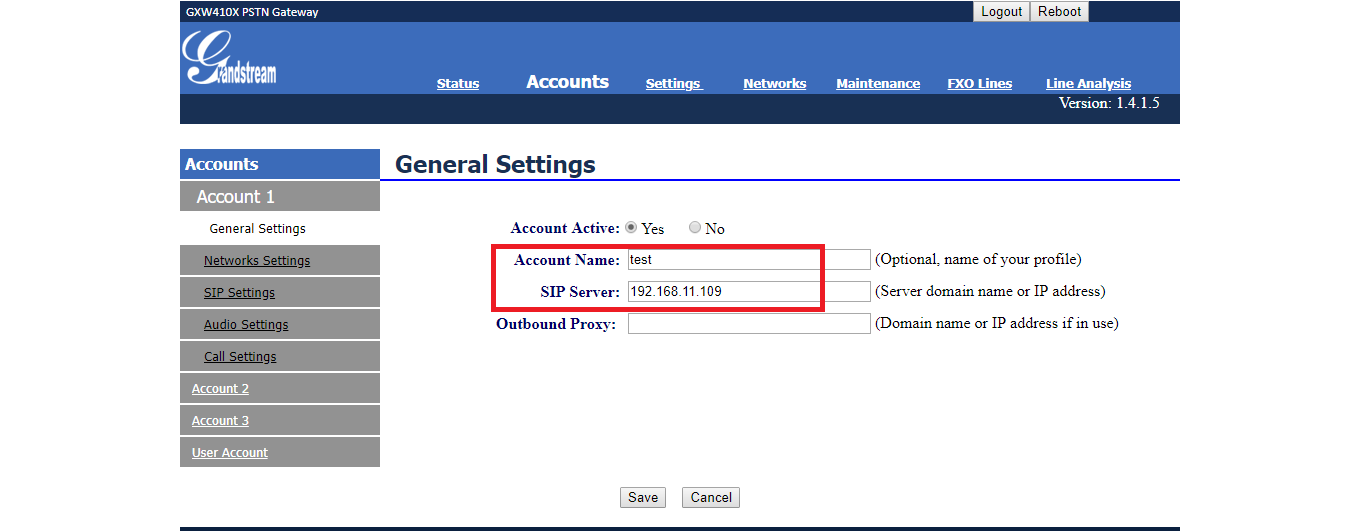The image size is (1350, 531).
Task: Open Call Settings in the sidebar
Action: coord(240,357)
